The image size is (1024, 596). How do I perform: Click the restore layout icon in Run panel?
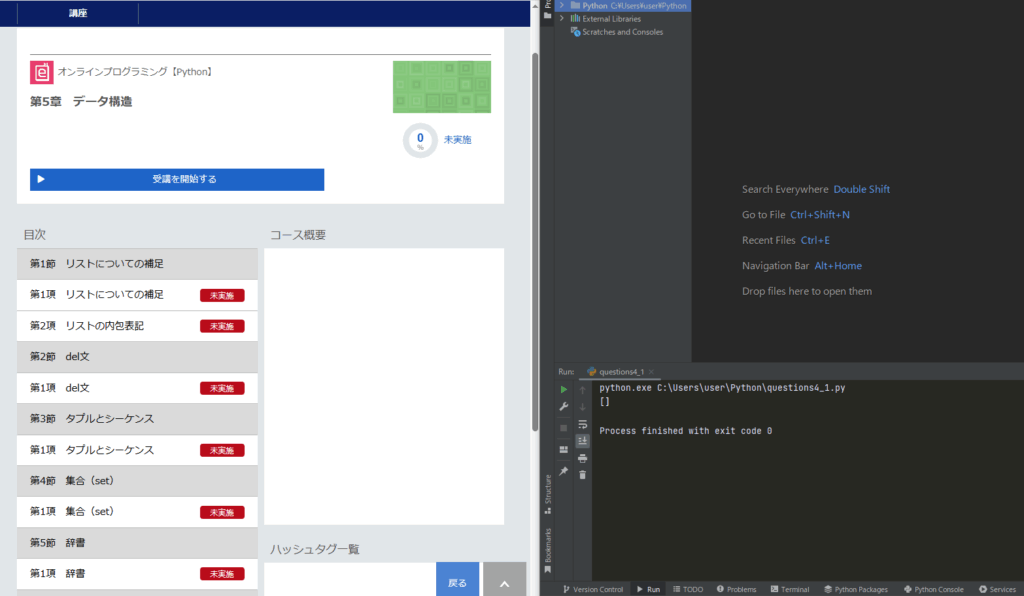point(564,449)
